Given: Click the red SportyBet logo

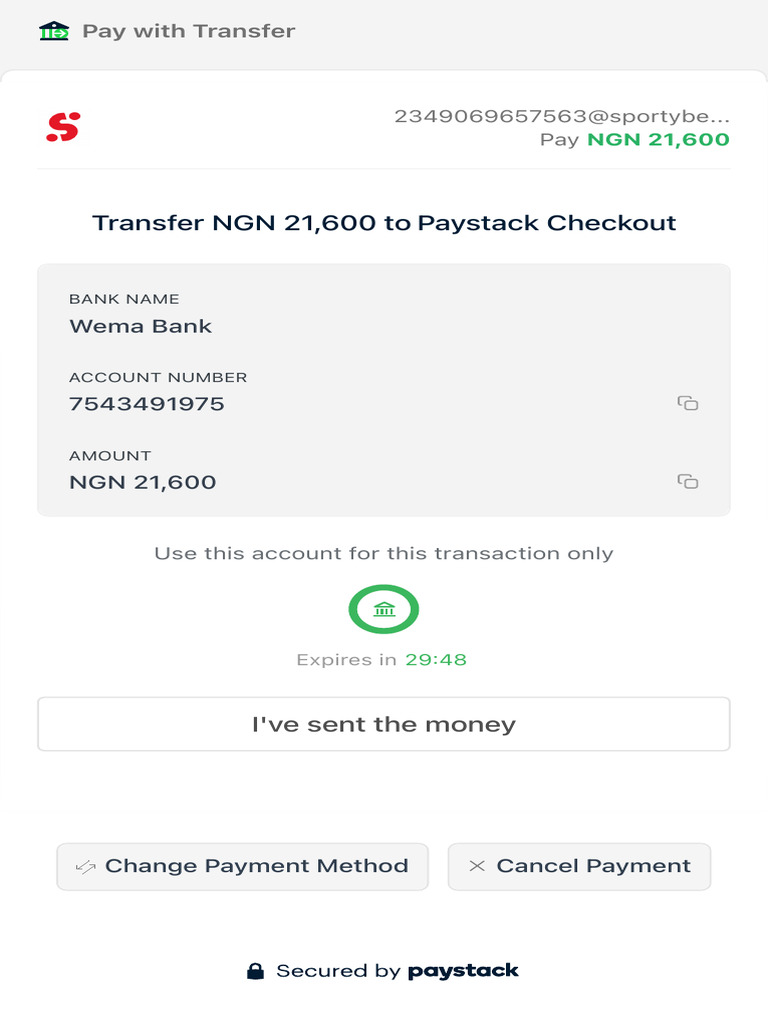Looking at the screenshot, I should (x=62, y=127).
